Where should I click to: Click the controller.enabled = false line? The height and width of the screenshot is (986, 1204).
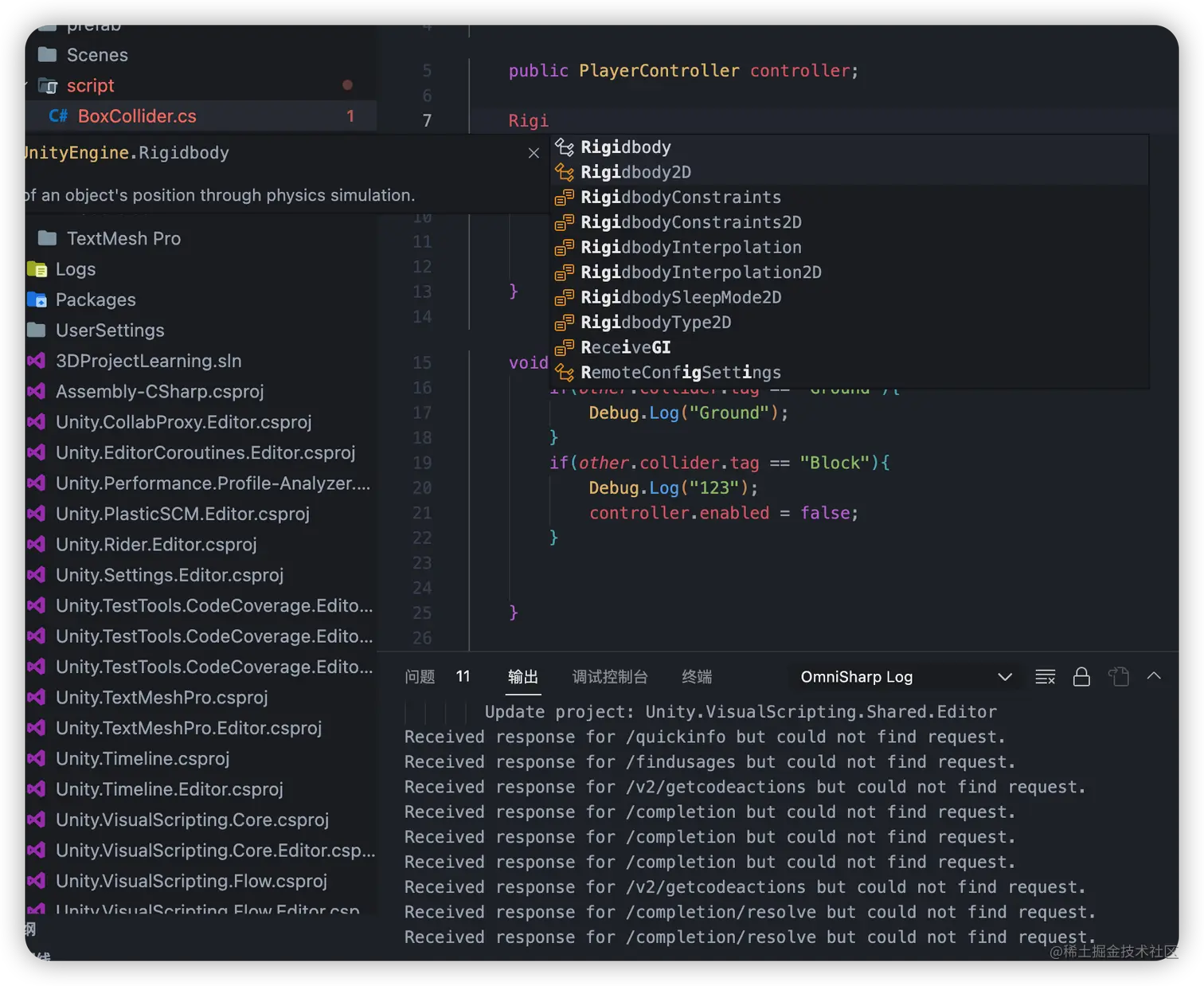[724, 513]
